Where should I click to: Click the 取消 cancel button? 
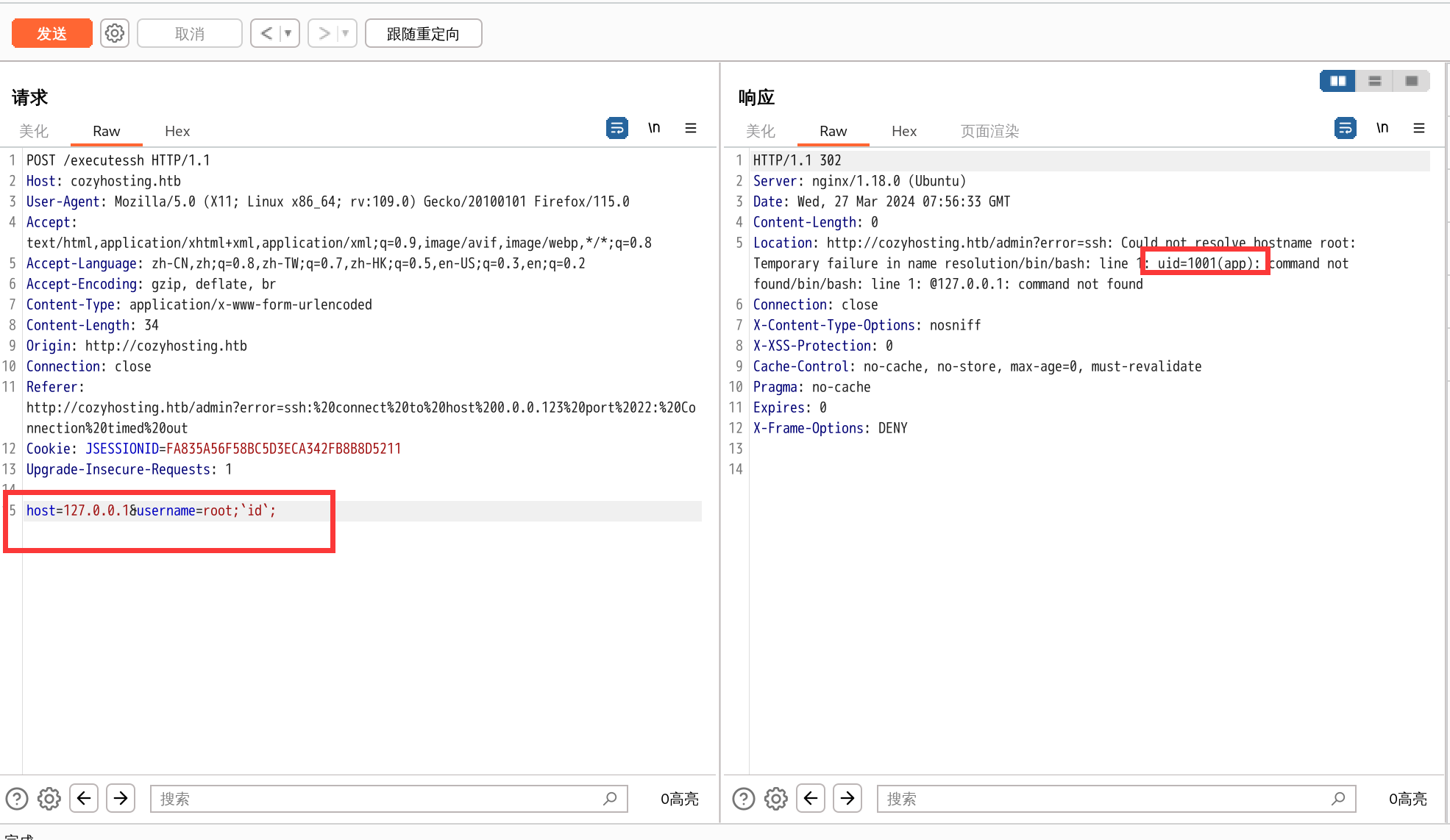pos(190,34)
